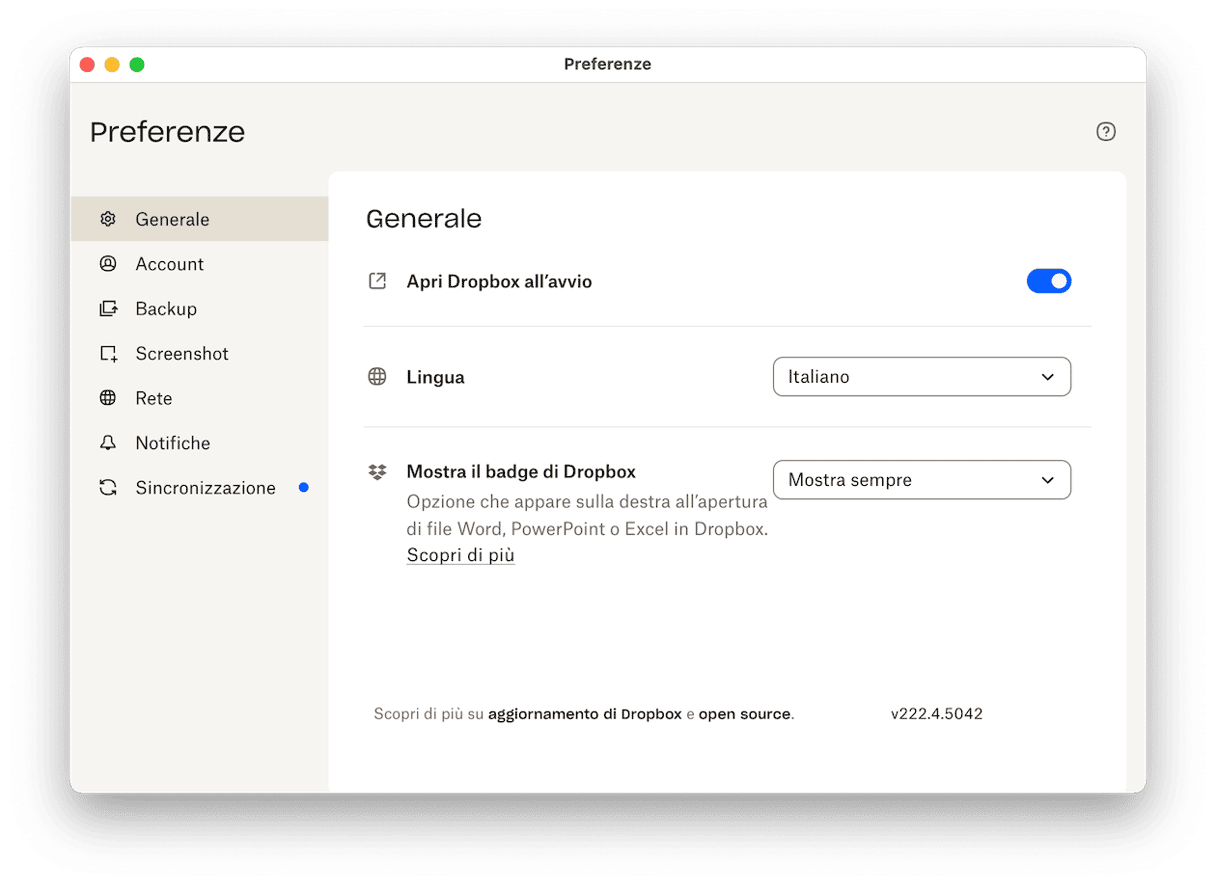Toggle Apri Dropbox all'avvio switch
Image resolution: width=1216 pixels, height=885 pixels.
pos(1049,281)
